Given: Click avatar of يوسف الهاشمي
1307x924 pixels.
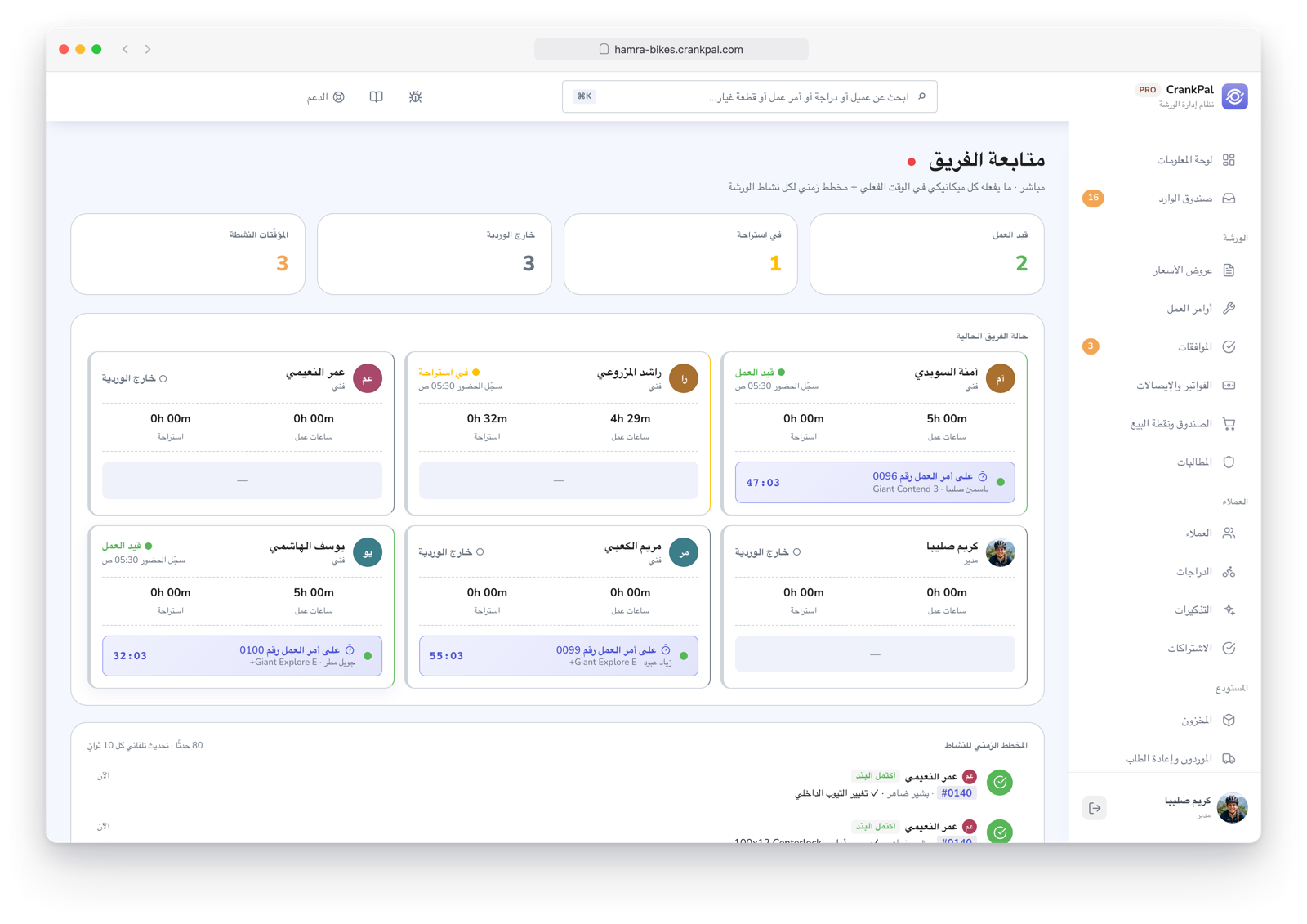Looking at the screenshot, I should pos(368,552).
